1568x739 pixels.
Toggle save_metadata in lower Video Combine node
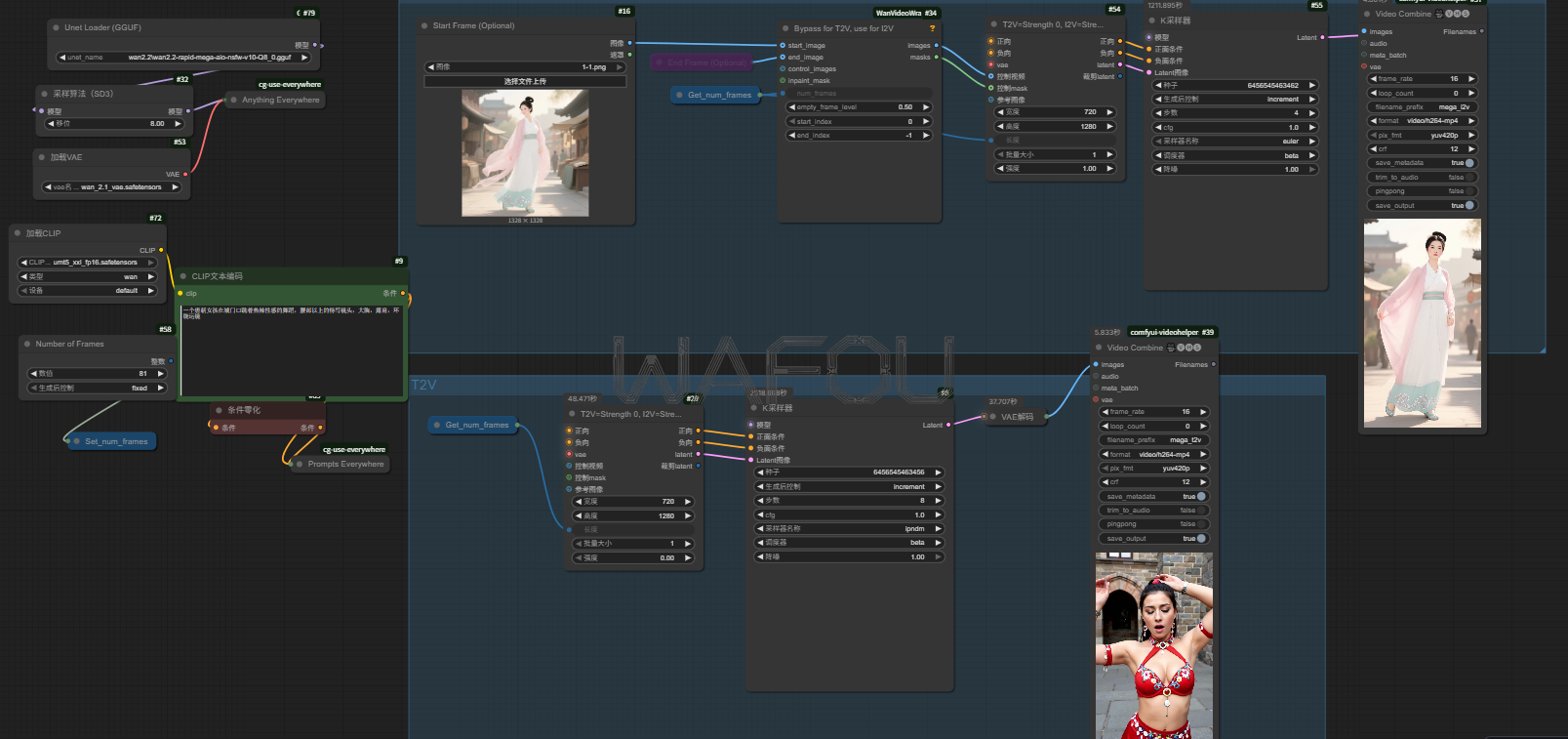pyautogui.click(x=1200, y=496)
